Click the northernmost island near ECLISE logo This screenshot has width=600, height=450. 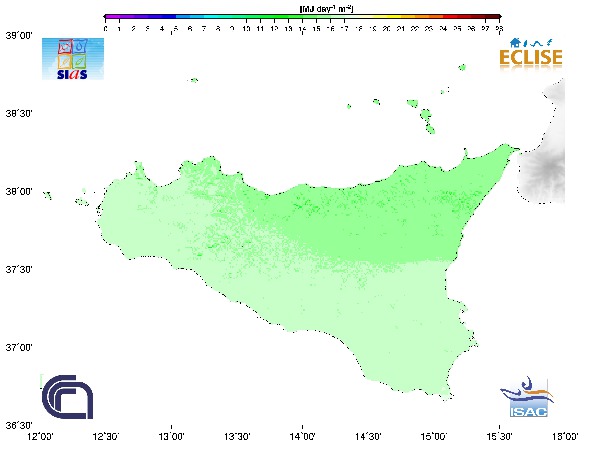[462, 67]
